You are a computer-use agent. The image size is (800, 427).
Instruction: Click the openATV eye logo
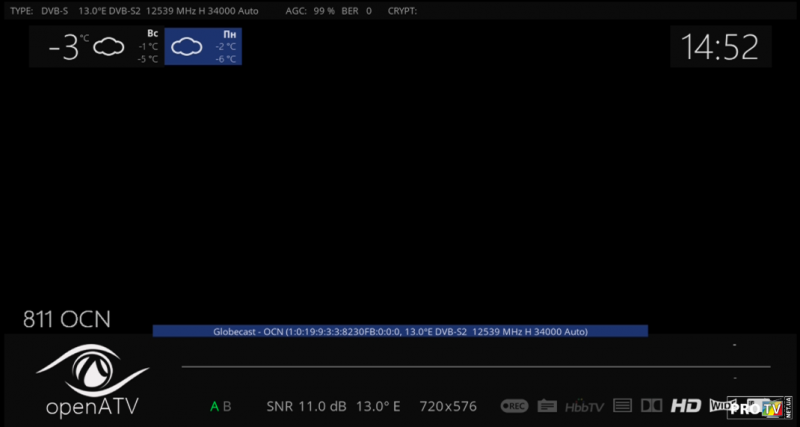[x=92, y=368]
